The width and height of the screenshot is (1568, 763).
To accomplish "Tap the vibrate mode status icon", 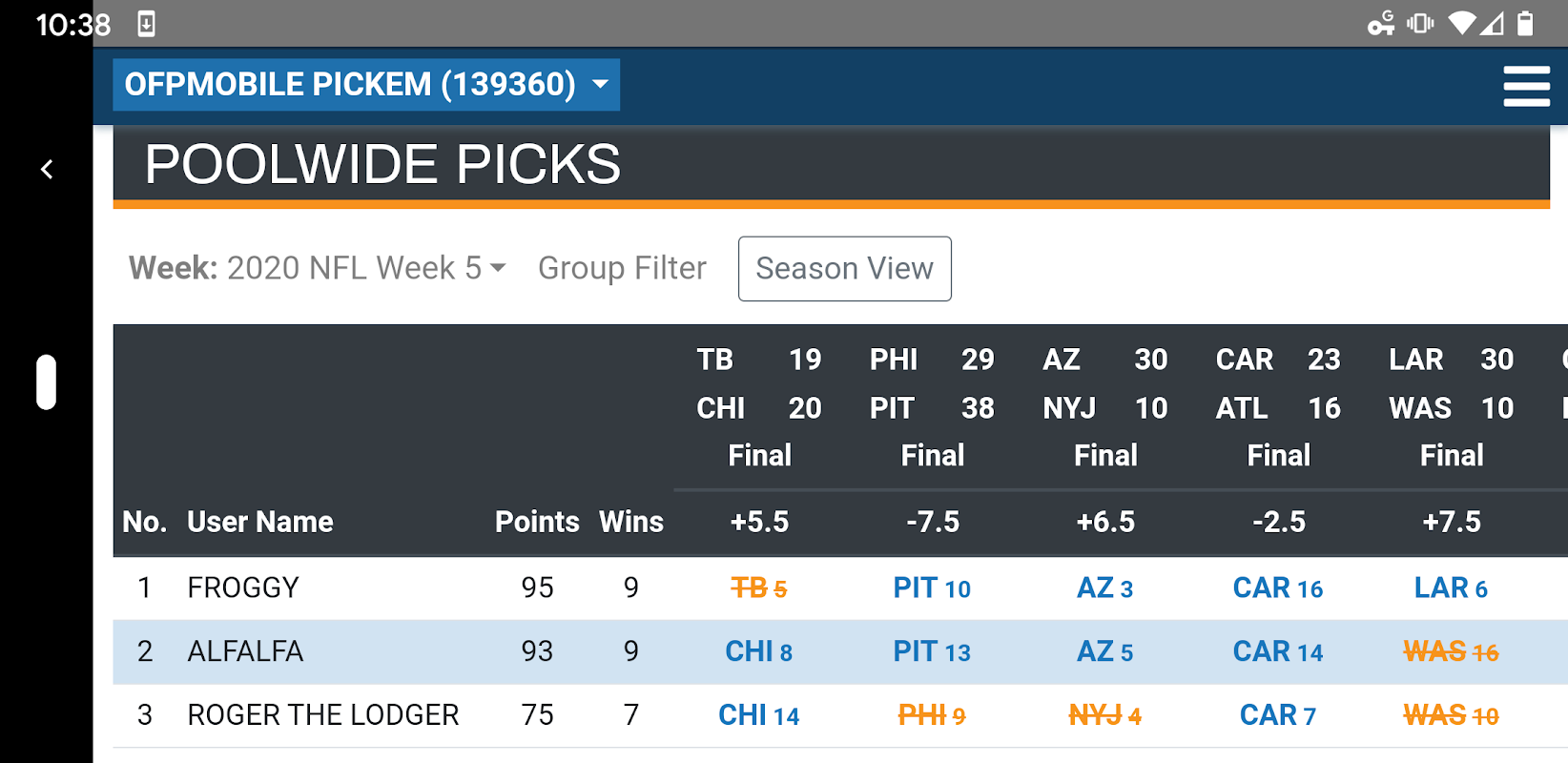I will 1420,24.
